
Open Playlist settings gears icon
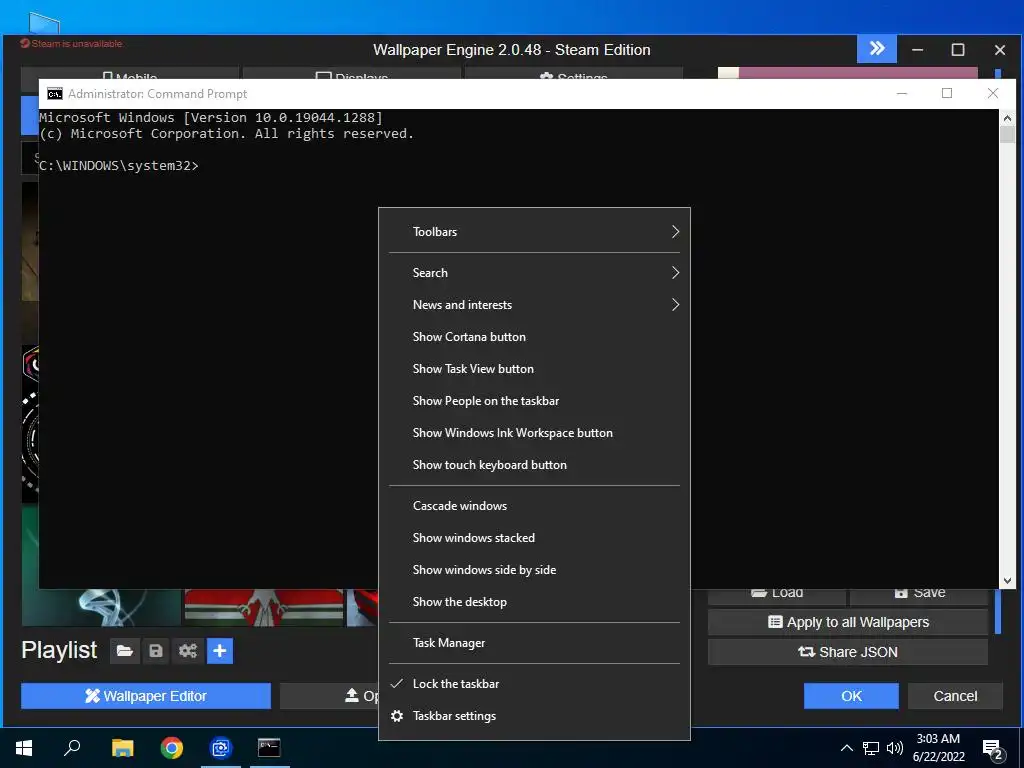(x=187, y=651)
